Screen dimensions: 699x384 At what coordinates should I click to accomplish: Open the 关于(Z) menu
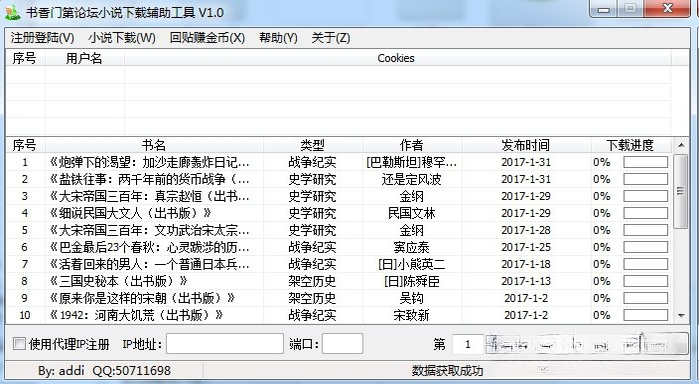(331, 38)
